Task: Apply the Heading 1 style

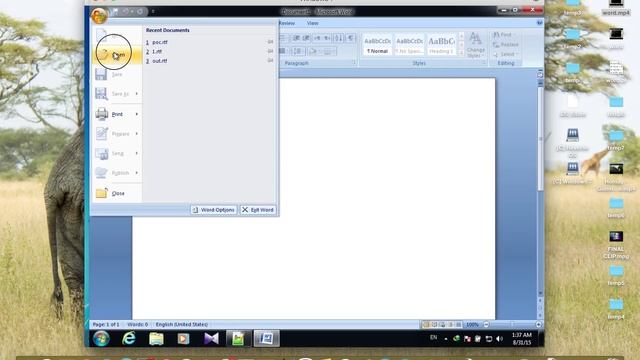Action: point(441,45)
